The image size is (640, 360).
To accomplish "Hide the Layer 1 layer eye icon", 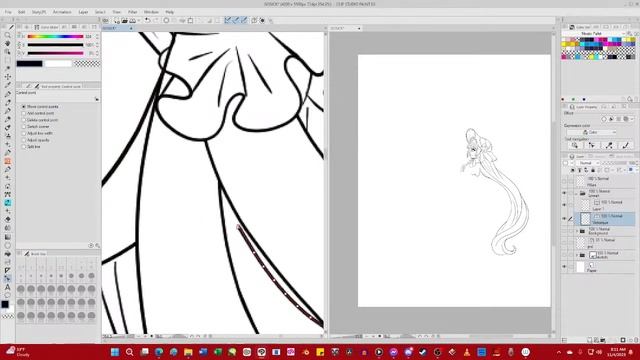I will click(x=564, y=205).
